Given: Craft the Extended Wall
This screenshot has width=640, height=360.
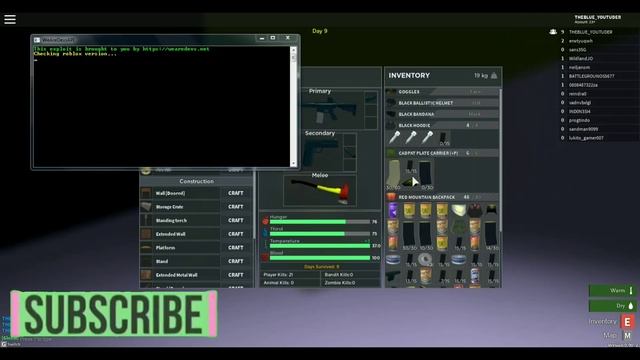Looking at the screenshot, I should point(236,234).
